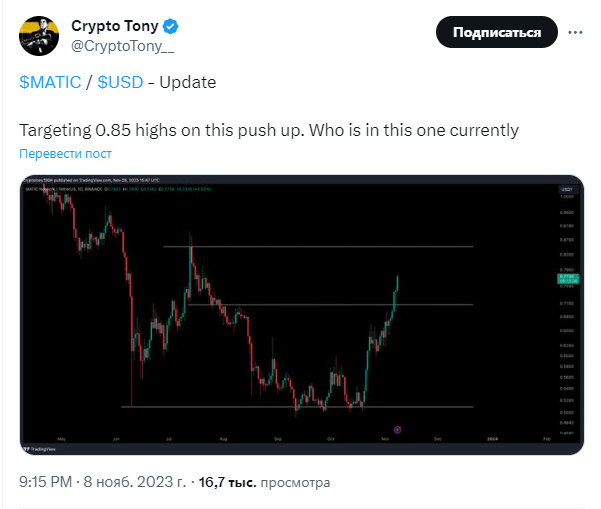Click the USDT label atop price axis
601x509 pixels.
coord(567,189)
